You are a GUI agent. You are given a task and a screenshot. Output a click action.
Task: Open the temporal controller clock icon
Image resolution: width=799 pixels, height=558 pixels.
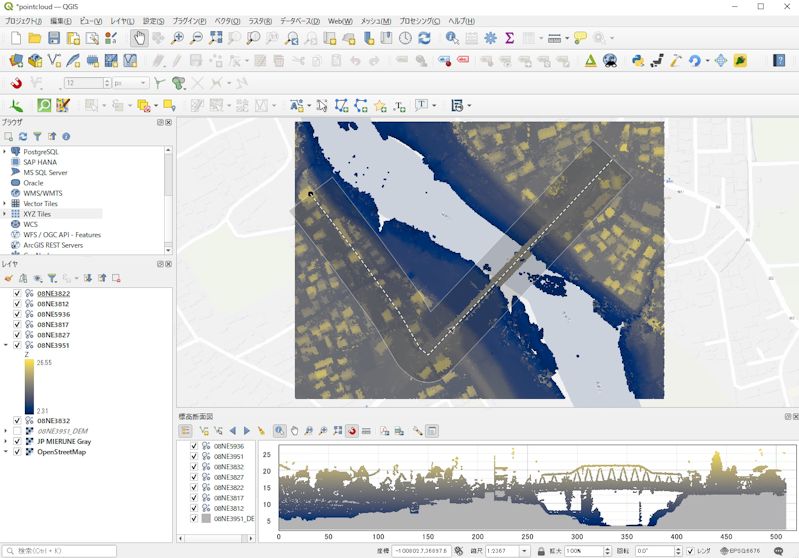pyautogui.click(x=405, y=38)
